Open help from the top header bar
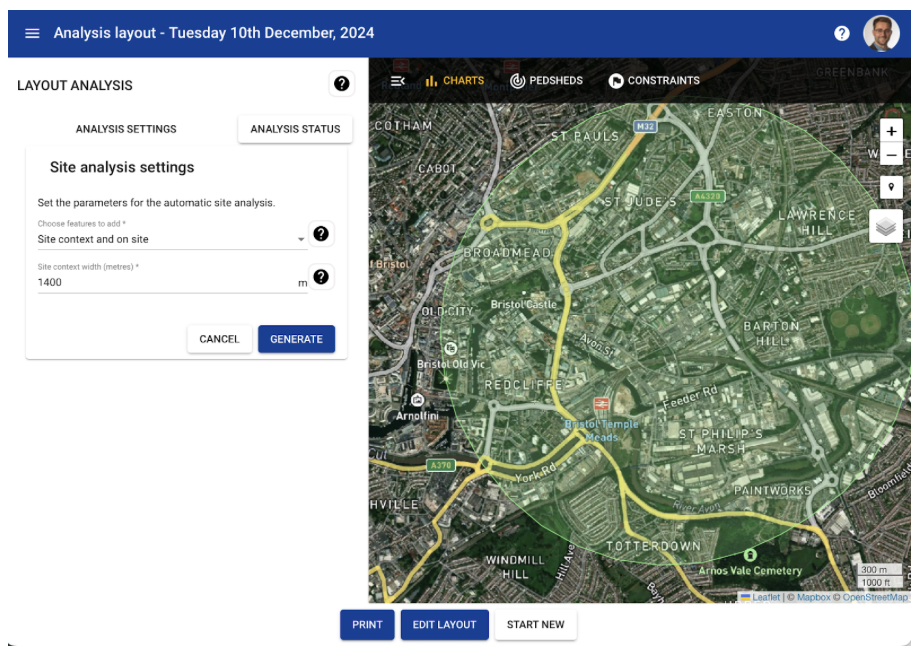916x654 pixels. tap(841, 33)
